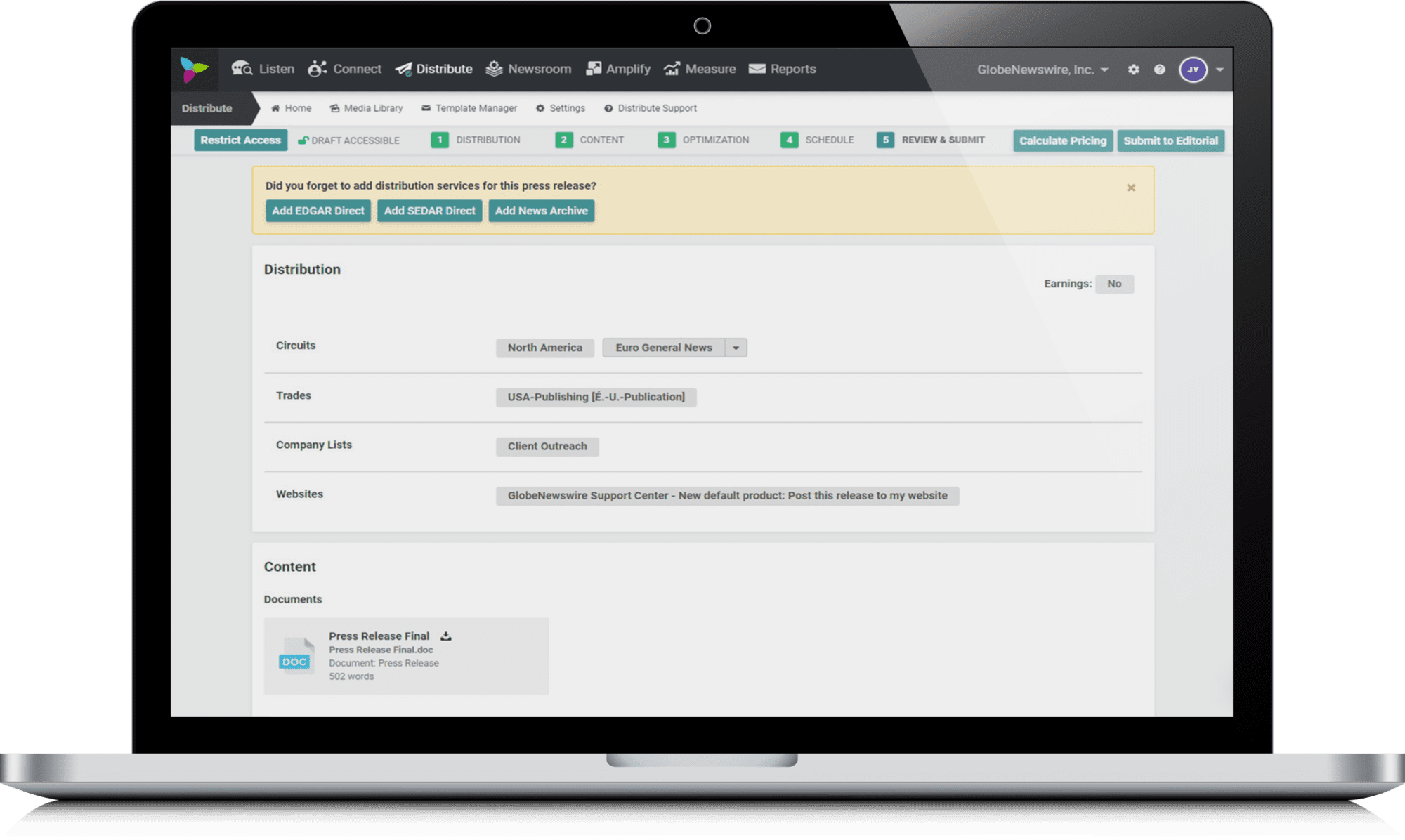
Task: Click the Amplify share icon
Action: (x=594, y=68)
